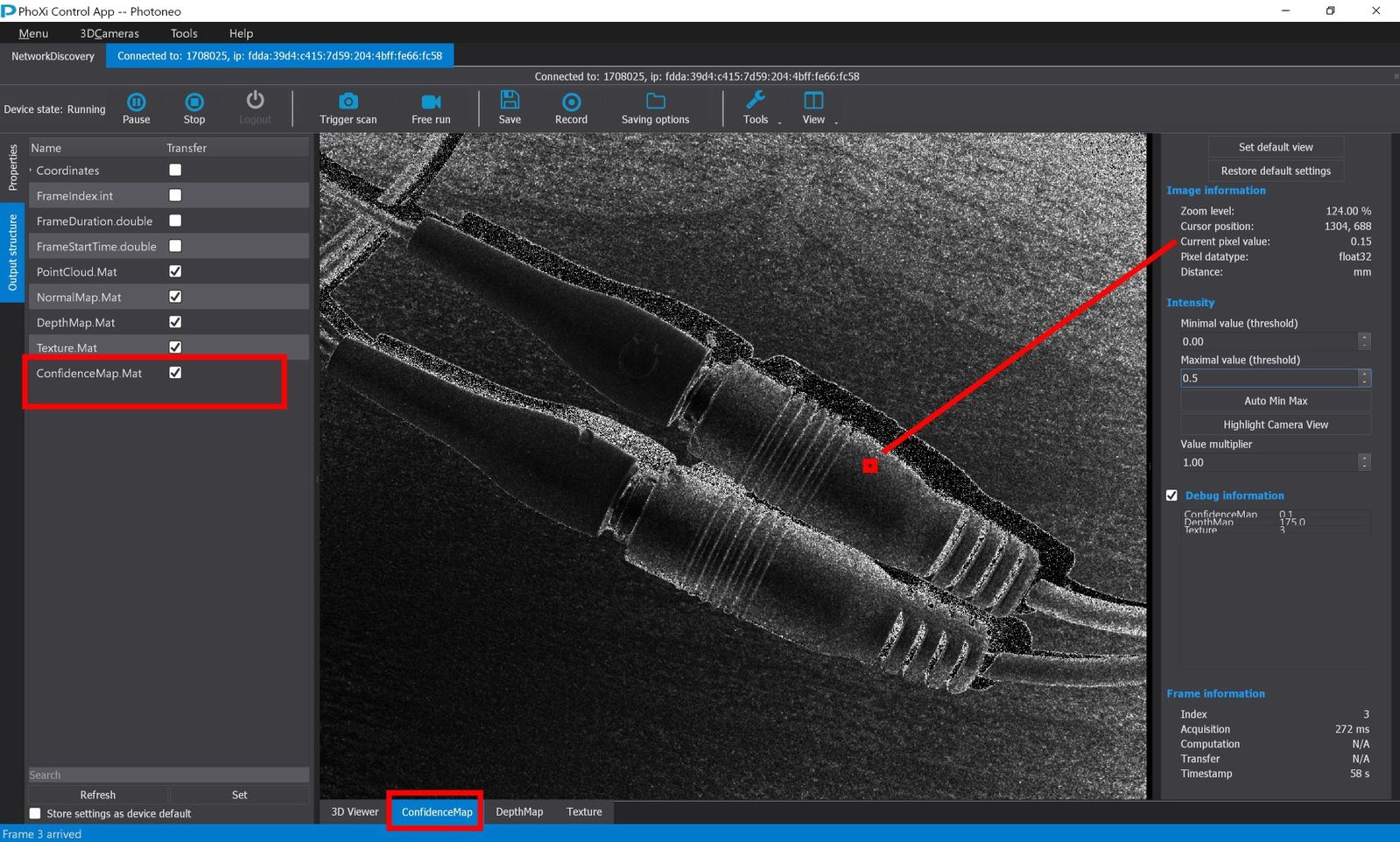Uncheck PointCloud.Mat transfer
Viewport: 1400px width, 842px height.
(175, 271)
